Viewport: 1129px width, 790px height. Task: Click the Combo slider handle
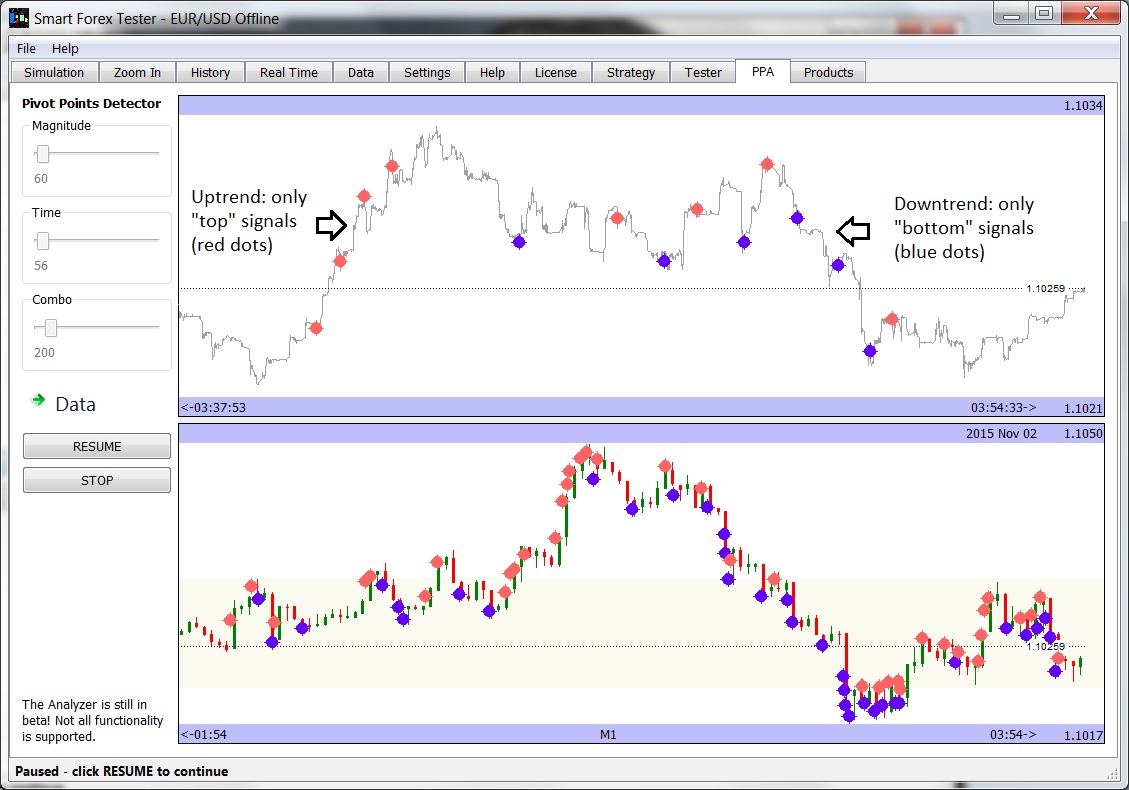coord(50,328)
